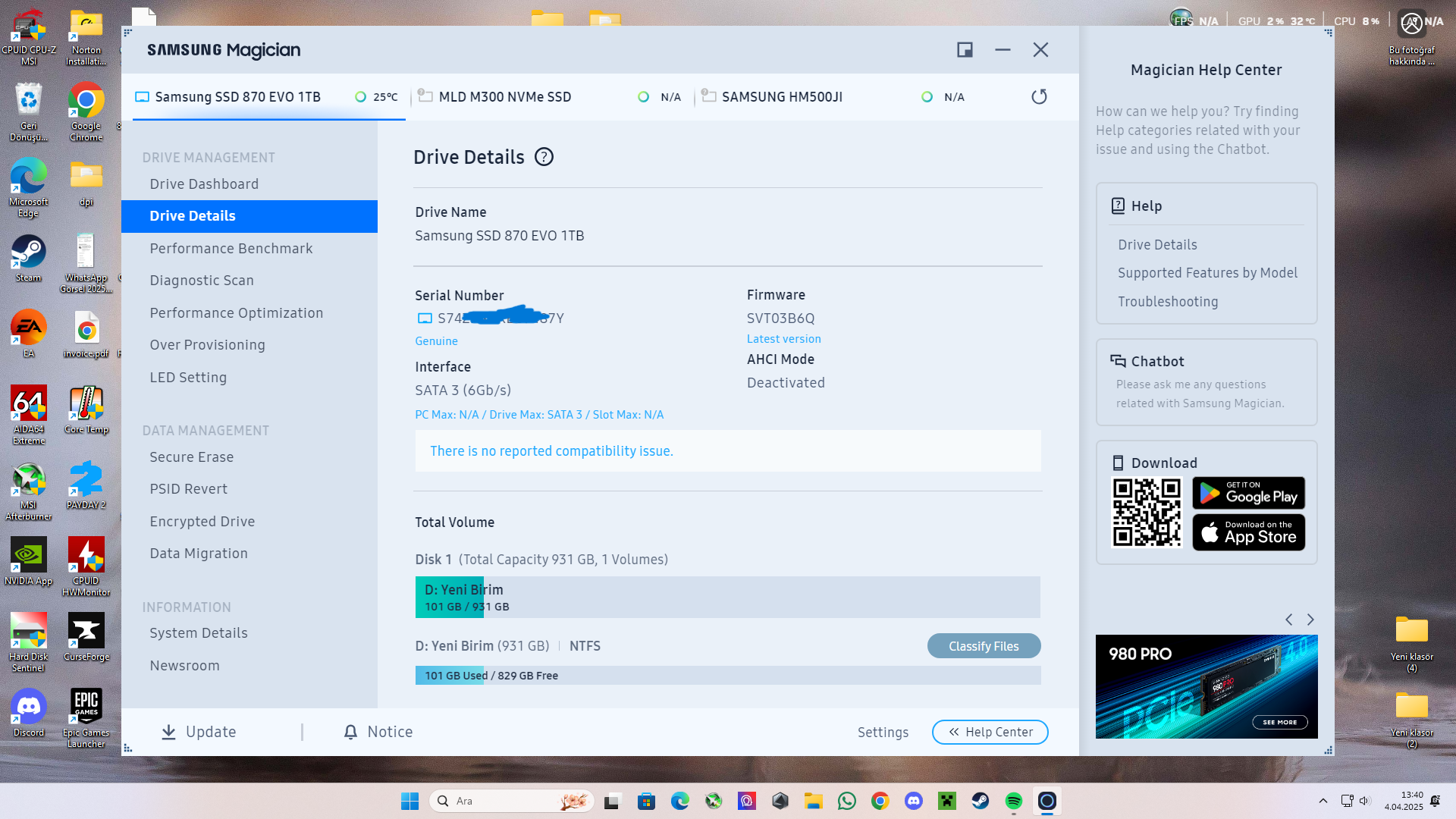Select the Samsung SSD 870 EVO 1TB tab
The image size is (1456, 819).
[269, 97]
